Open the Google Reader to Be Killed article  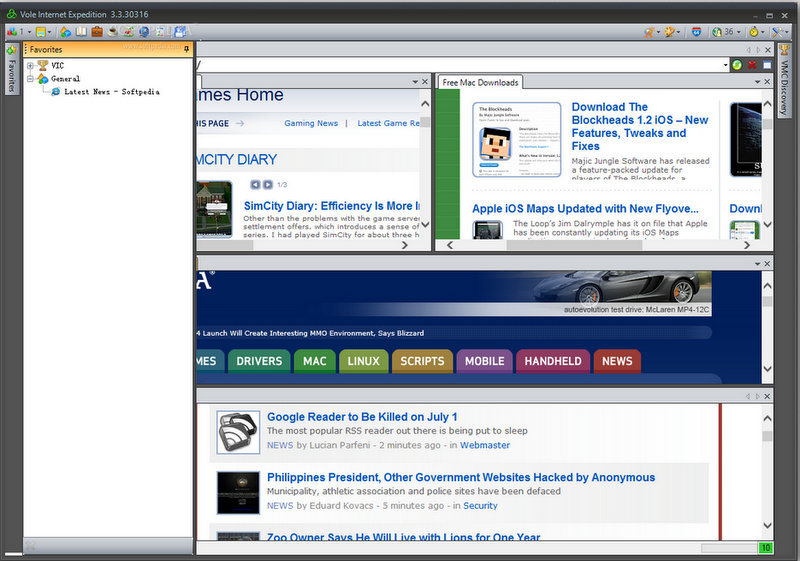362,417
